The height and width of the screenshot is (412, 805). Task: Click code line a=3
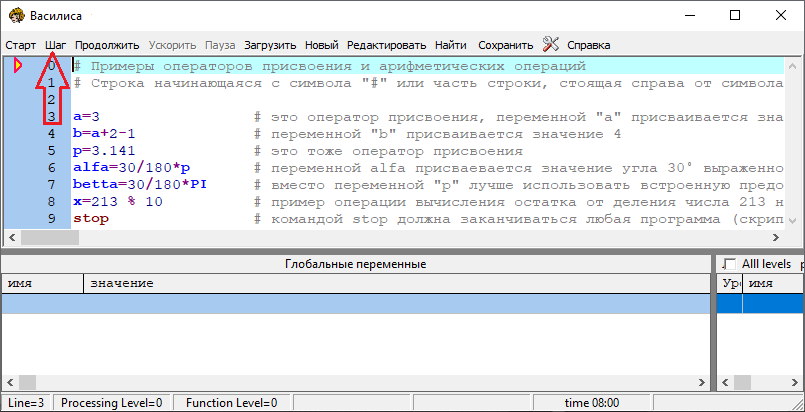pos(86,117)
